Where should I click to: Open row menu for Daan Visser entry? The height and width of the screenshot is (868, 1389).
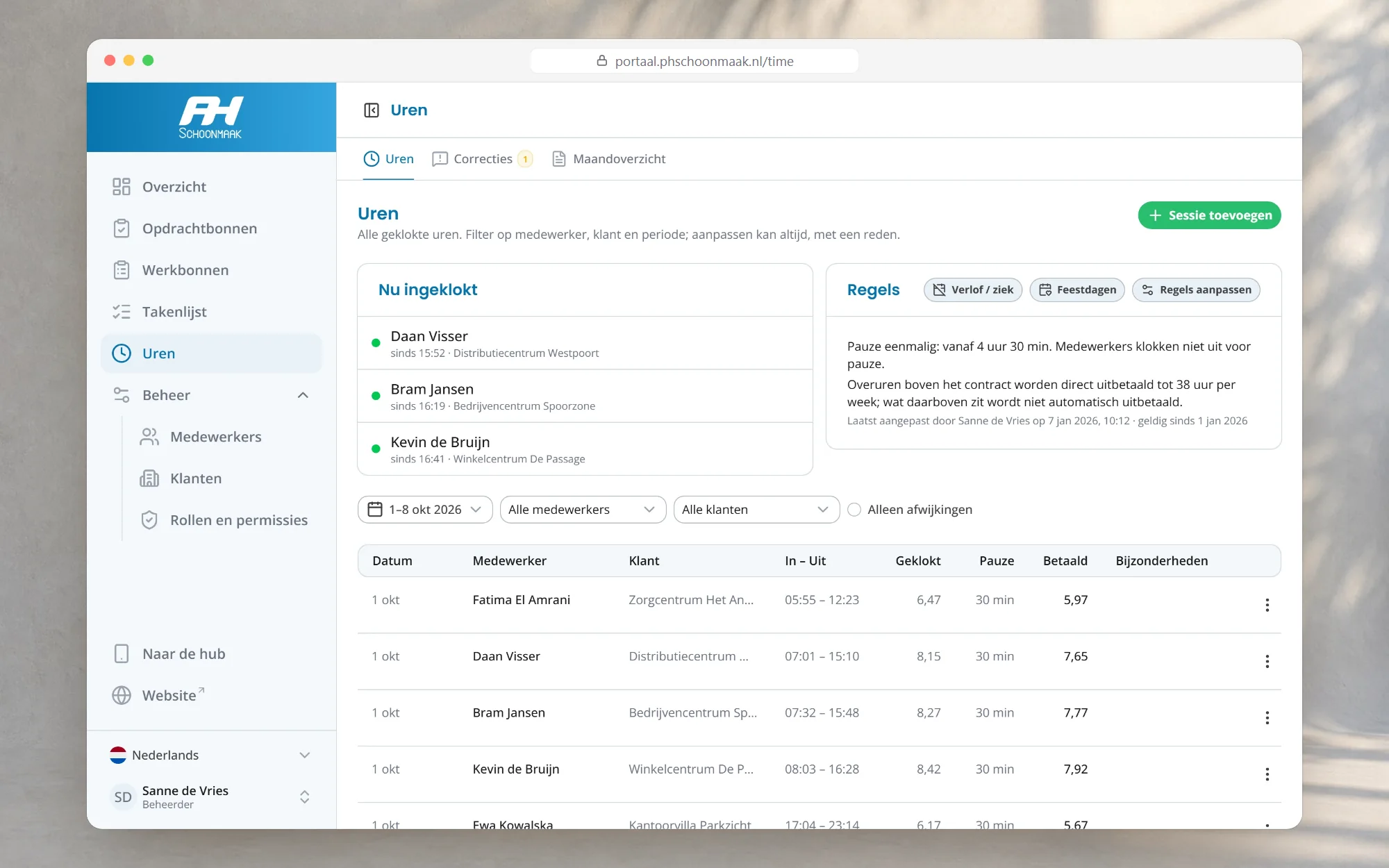click(x=1267, y=661)
